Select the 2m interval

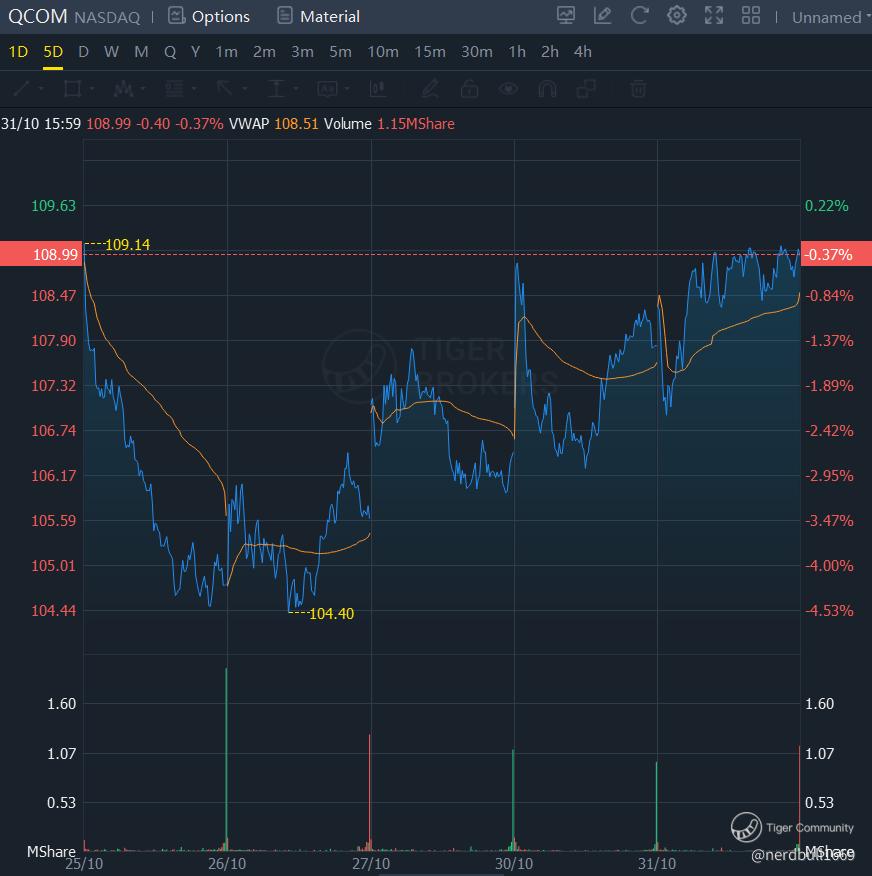(x=264, y=52)
